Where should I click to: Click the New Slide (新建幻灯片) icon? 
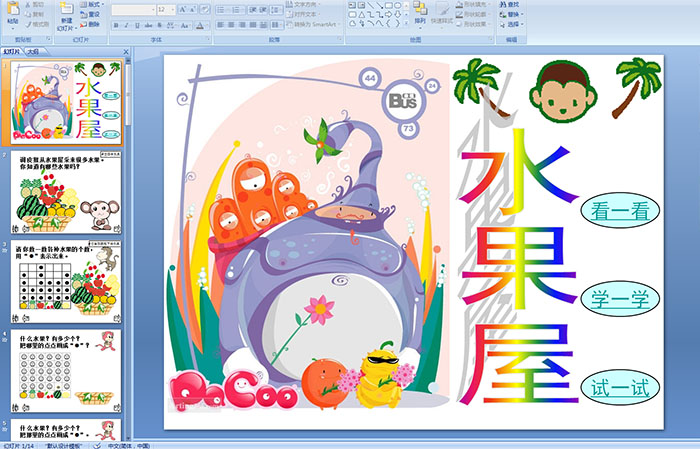click(67, 9)
